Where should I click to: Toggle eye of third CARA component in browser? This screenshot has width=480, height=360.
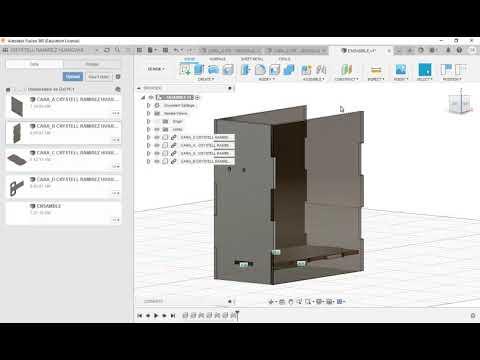pos(157,153)
